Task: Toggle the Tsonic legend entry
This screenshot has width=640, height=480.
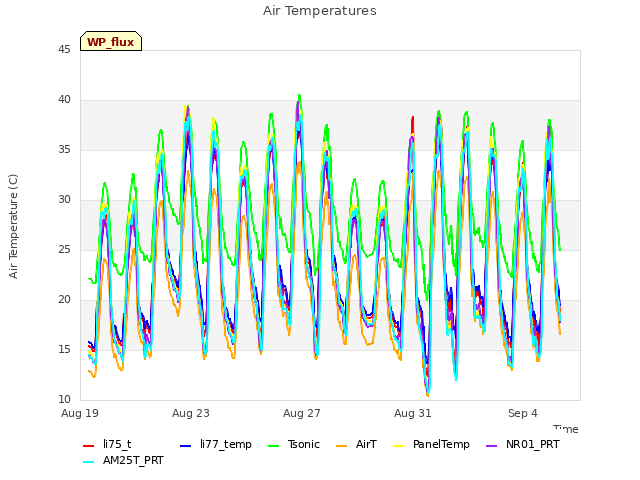Action: point(294,444)
